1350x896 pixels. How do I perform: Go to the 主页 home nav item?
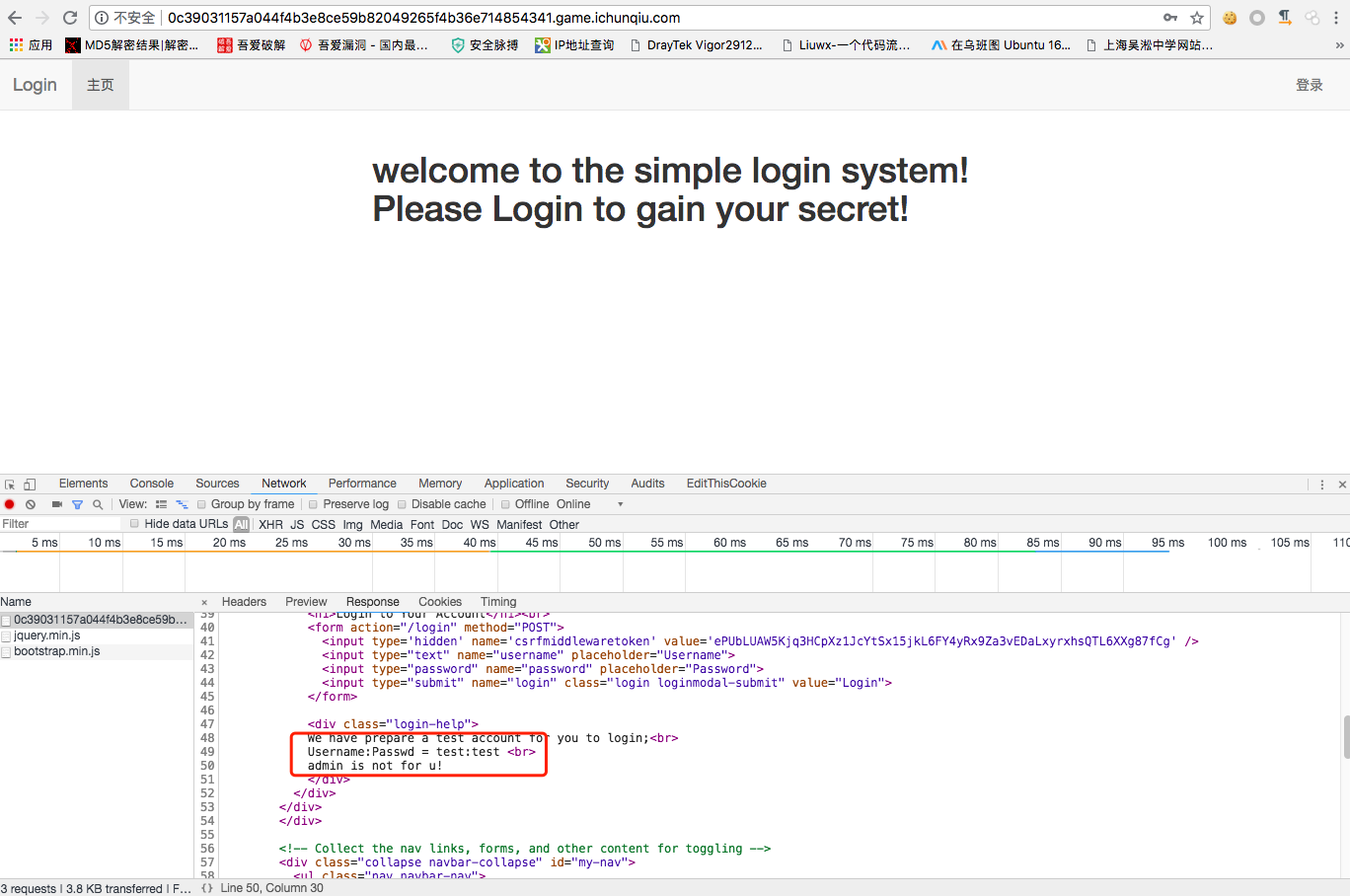(101, 85)
